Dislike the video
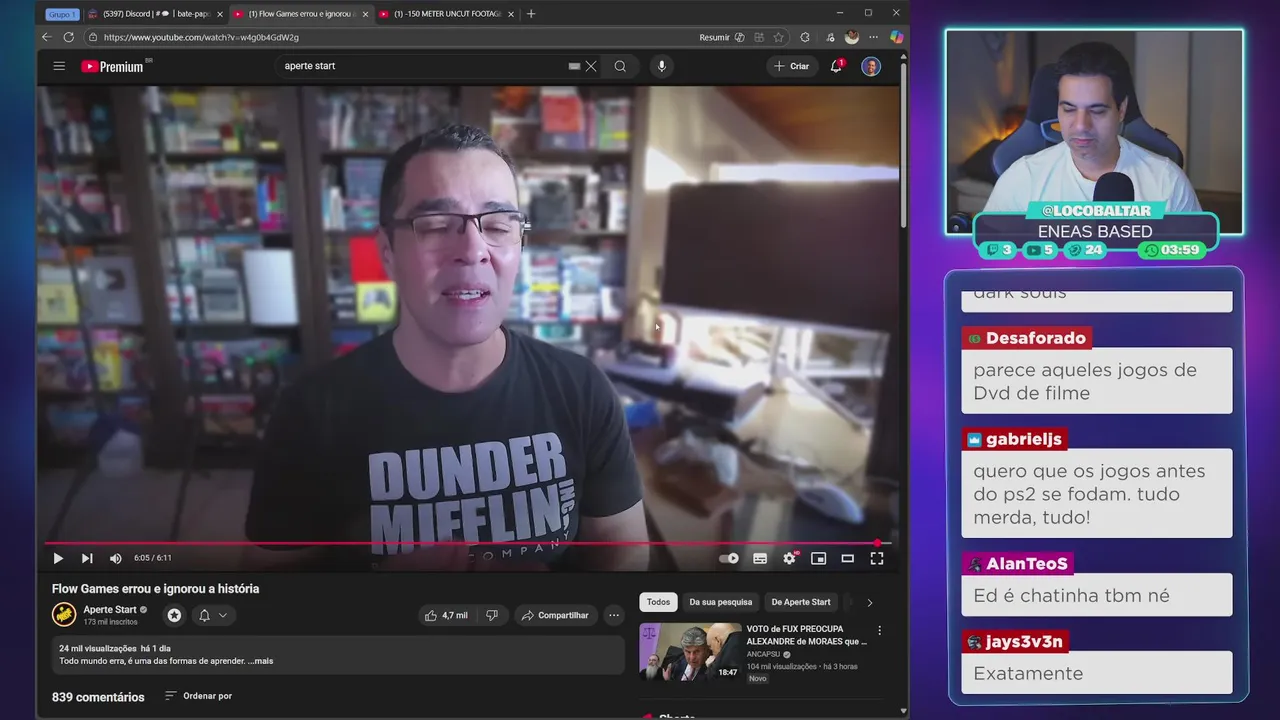Screen dimensions: 1280x720 [x=492, y=615]
